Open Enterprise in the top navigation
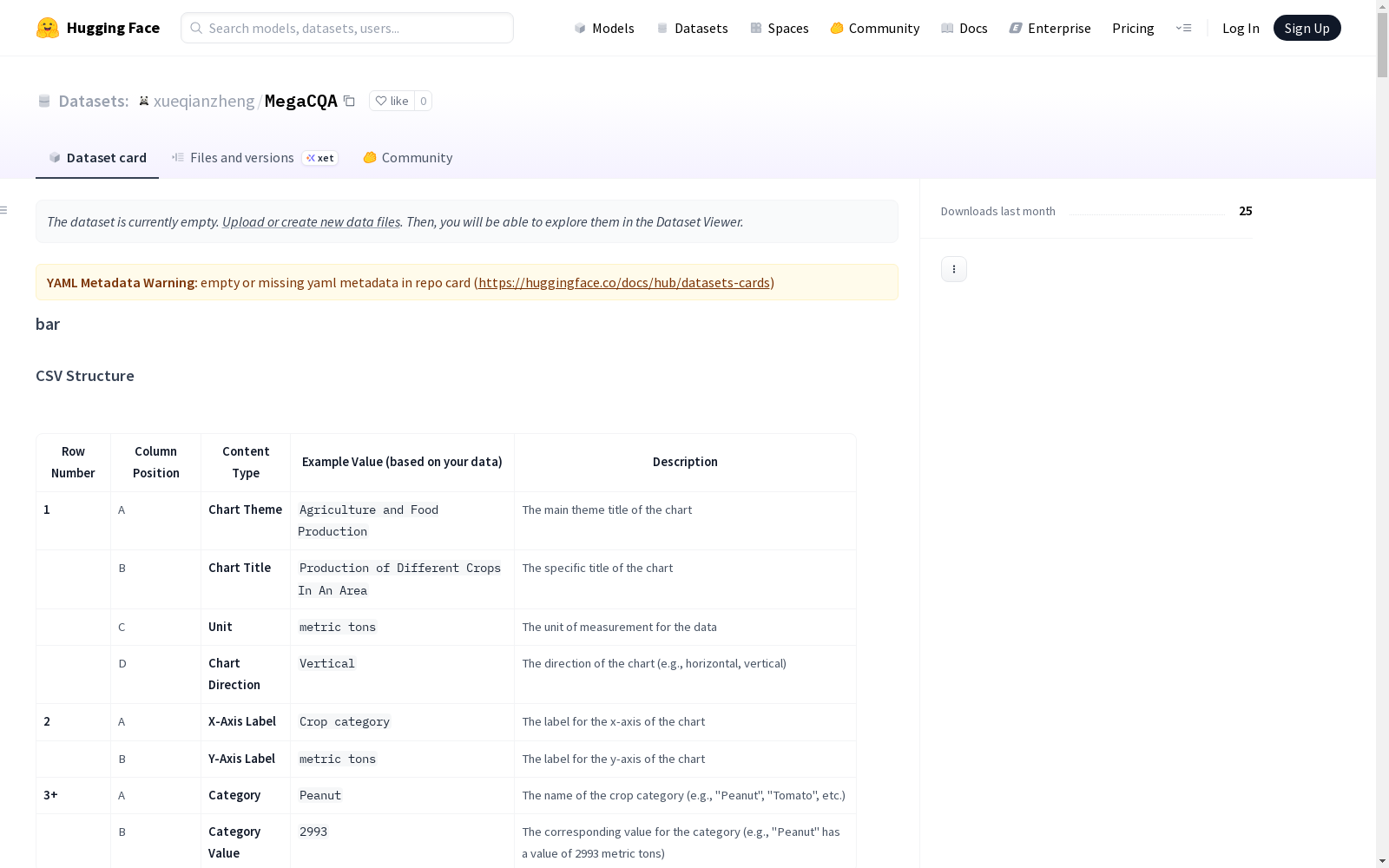The height and width of the screenshot is (868, 1389). click(x=1050, y=28)
